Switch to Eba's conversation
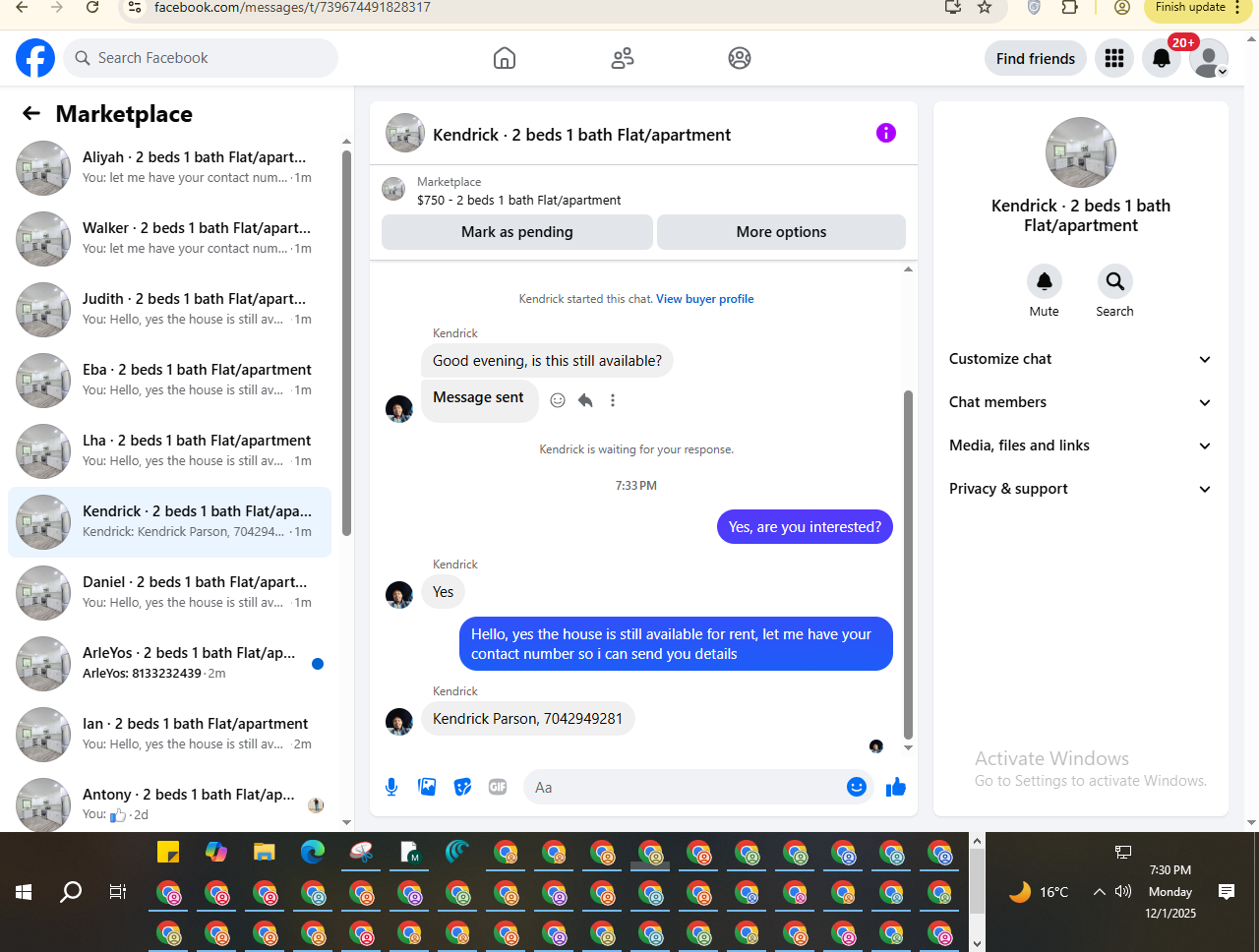 pos(169,381)
